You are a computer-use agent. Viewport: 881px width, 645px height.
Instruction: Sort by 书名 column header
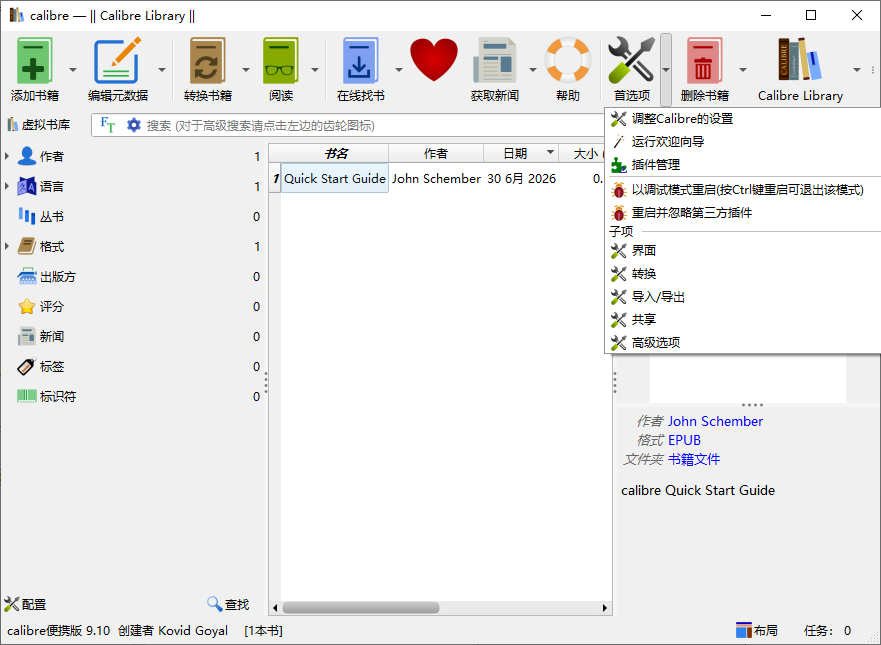(x=335, y=153)
